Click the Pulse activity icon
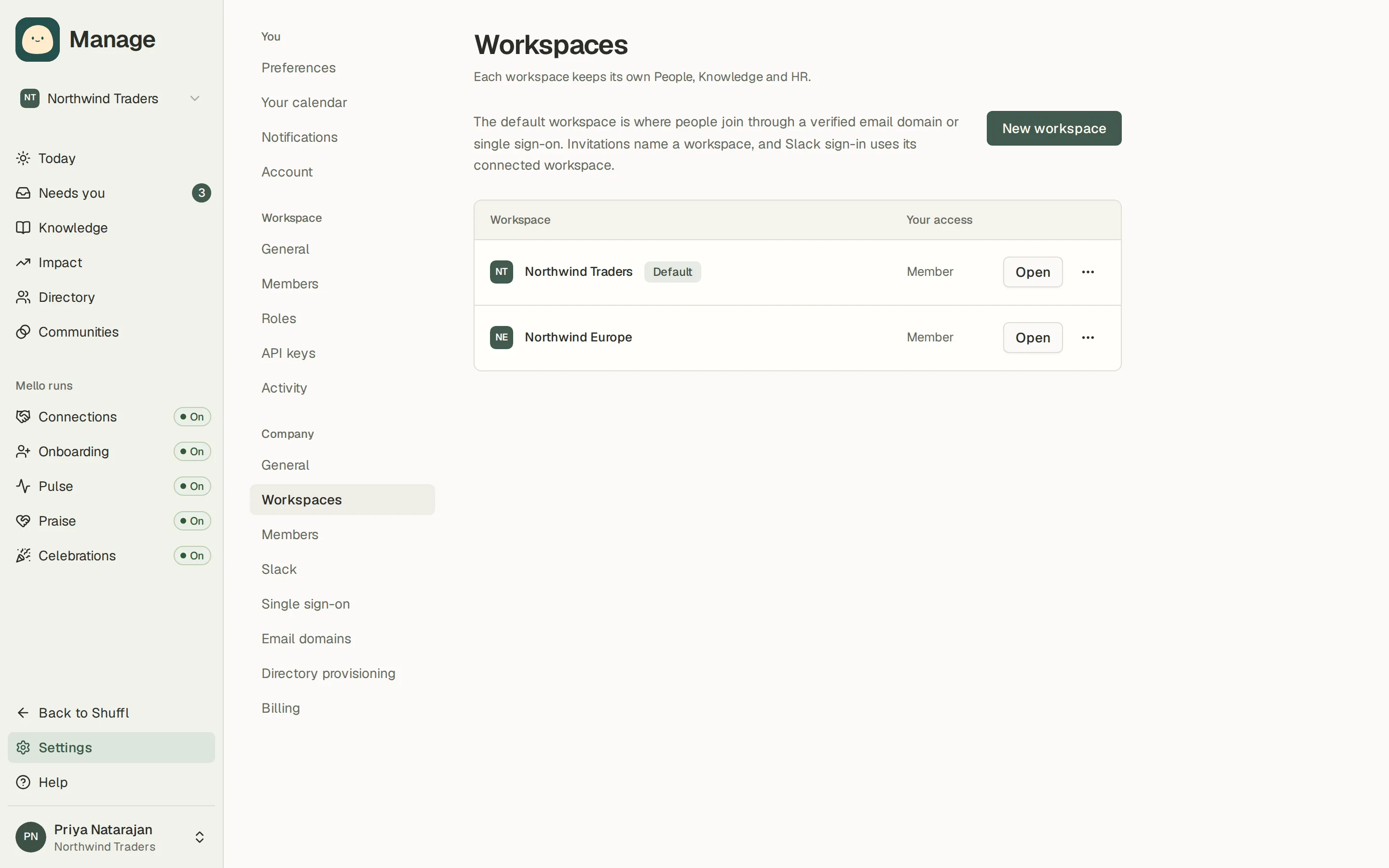 click(23, 486)
